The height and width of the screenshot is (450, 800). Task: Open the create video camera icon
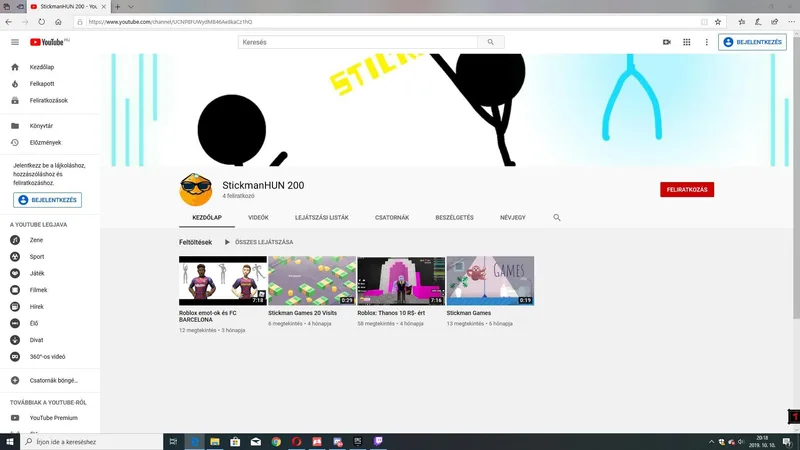pyautogui.click(x=666, y=42)
